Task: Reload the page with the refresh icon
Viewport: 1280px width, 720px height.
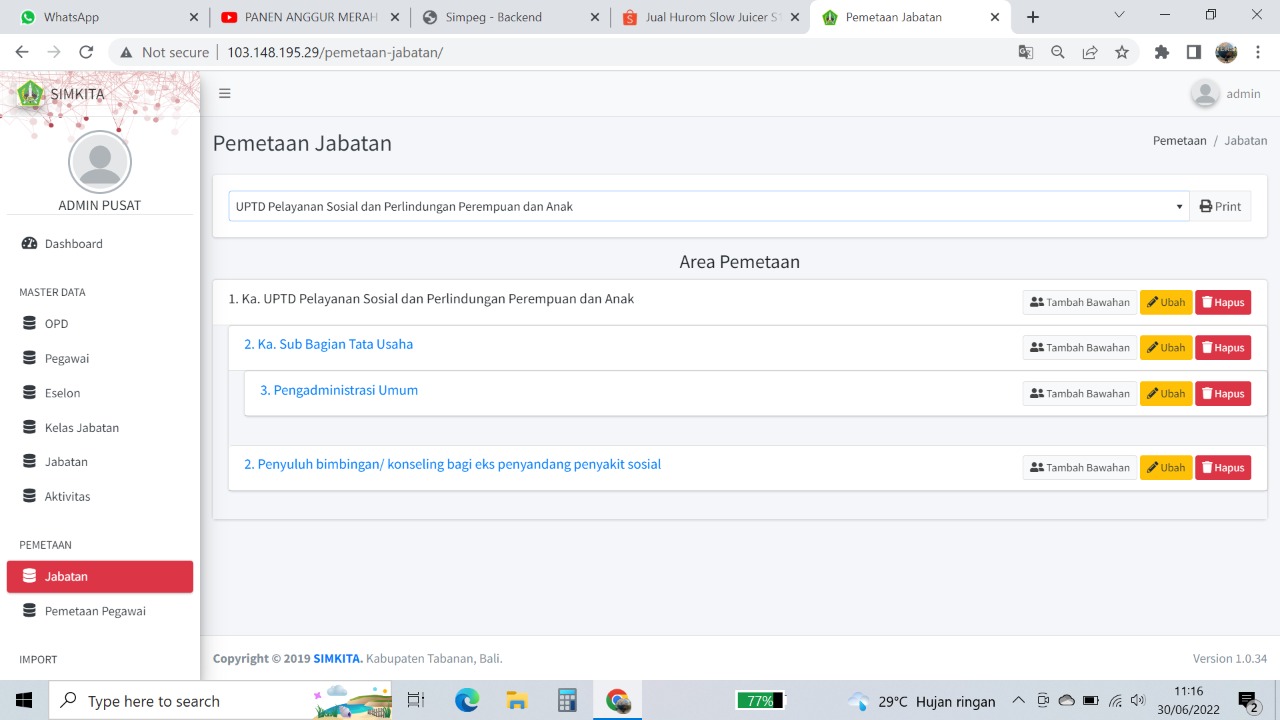Action: [86, 52]
